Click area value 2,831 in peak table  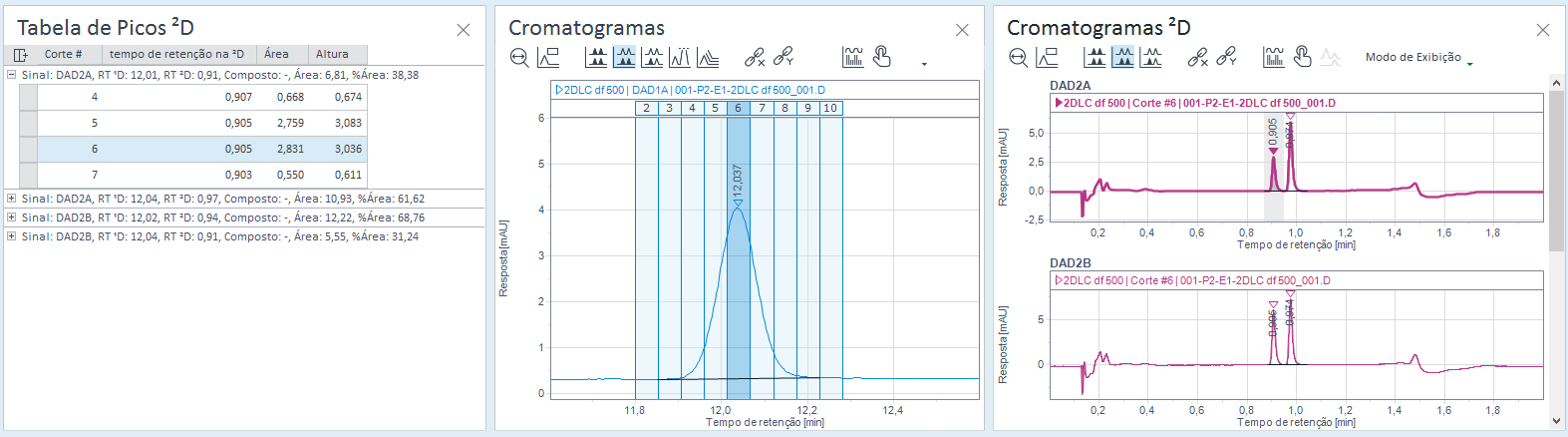coord(290,149)
